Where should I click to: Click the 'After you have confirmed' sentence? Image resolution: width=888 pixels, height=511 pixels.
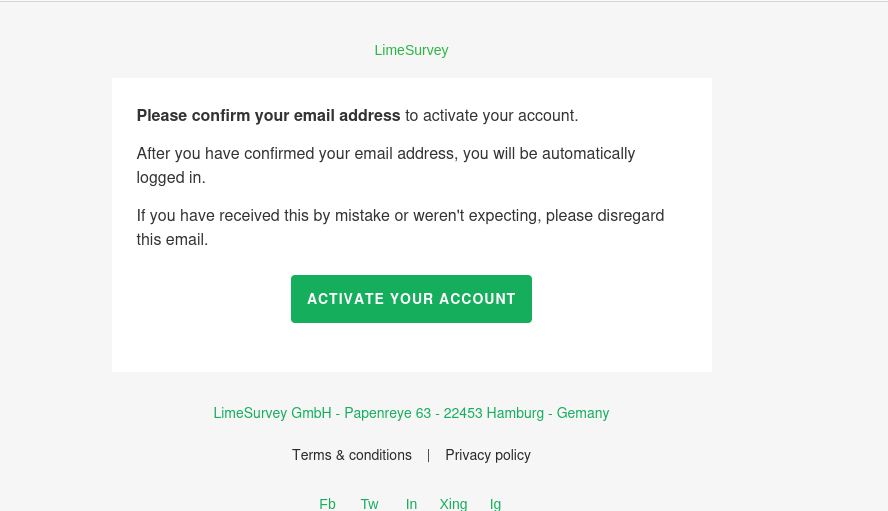pos(385,154)
